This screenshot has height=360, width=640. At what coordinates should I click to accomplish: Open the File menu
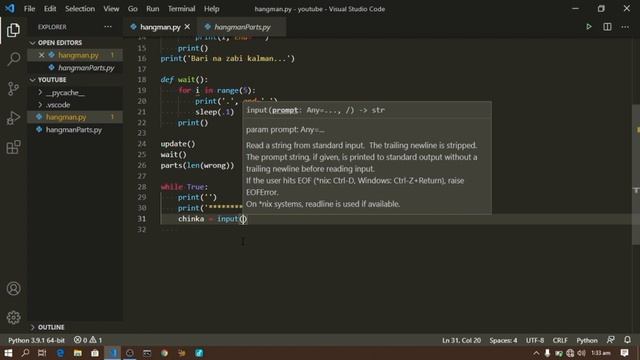29,9
